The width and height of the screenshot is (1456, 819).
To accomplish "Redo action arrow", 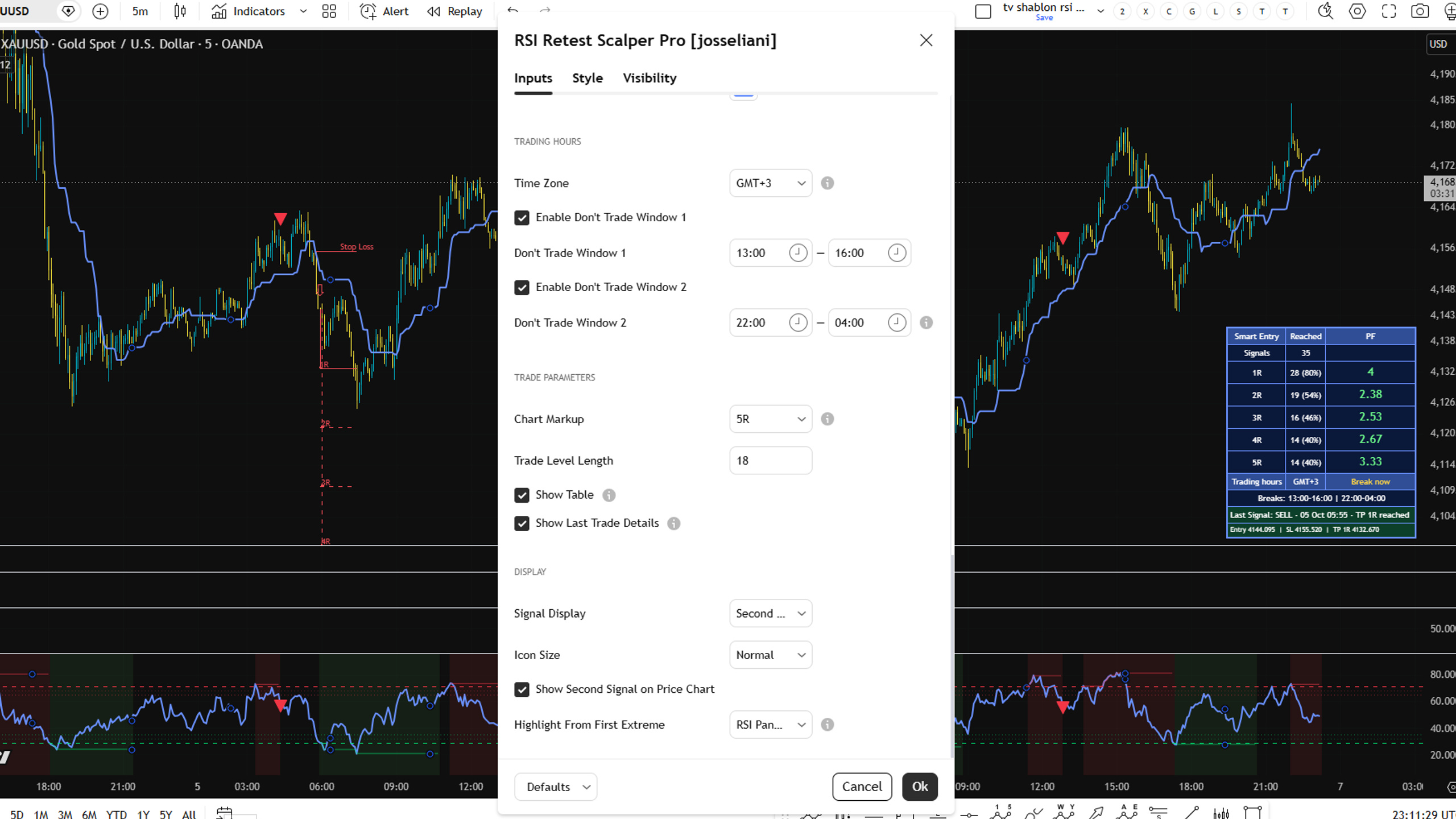I will (x=545, y=10).
